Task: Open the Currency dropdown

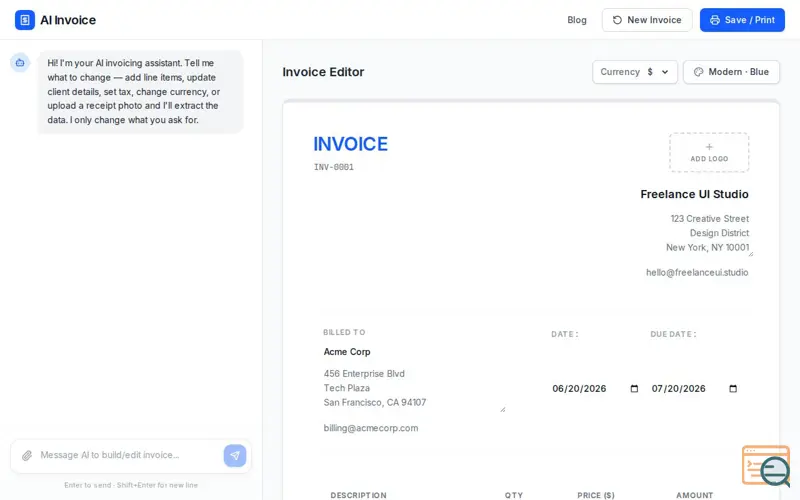Action: click(635, 72)
